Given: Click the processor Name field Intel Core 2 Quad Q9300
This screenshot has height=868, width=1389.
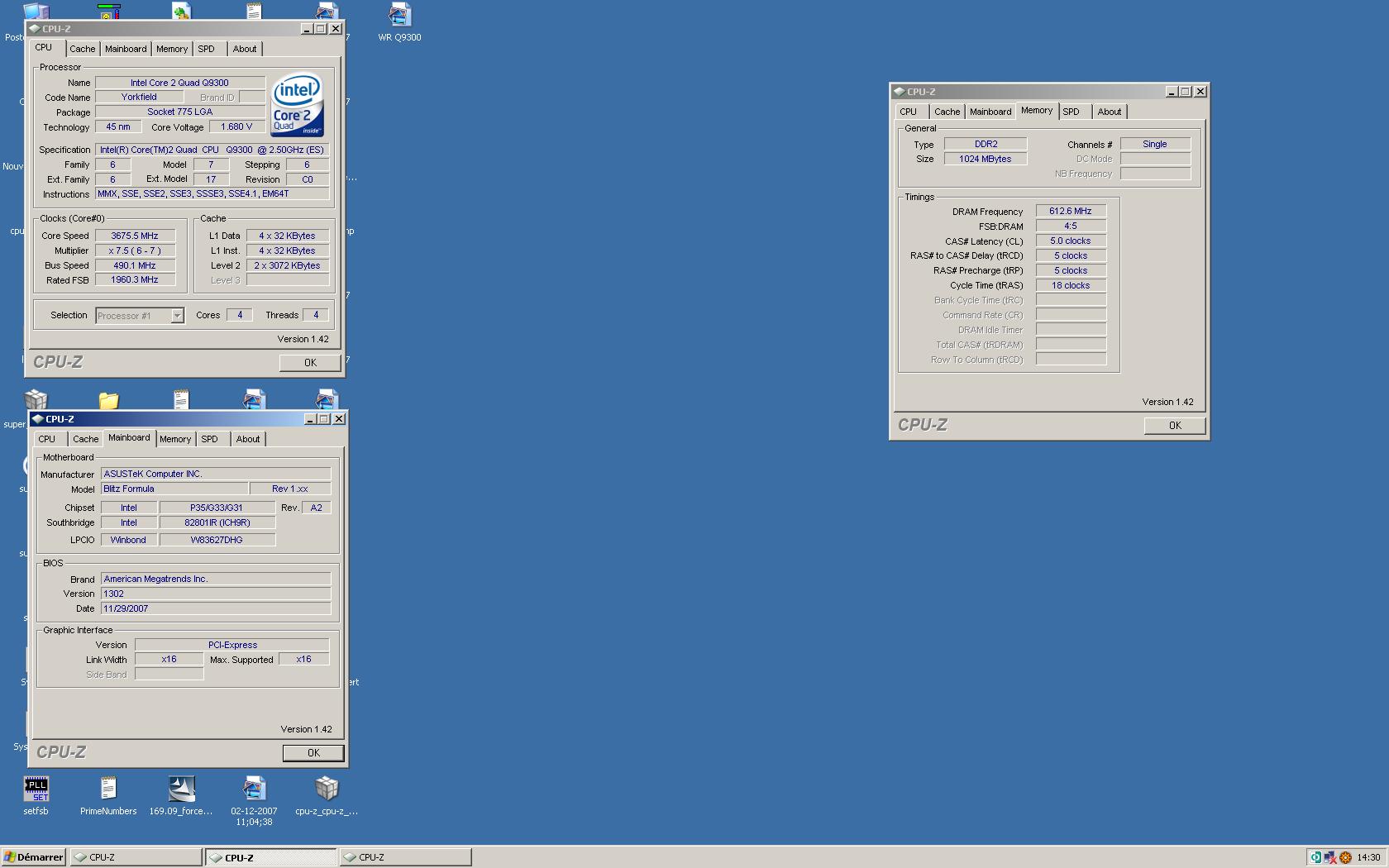Looking at the screenshot, I should pos(179,83).
